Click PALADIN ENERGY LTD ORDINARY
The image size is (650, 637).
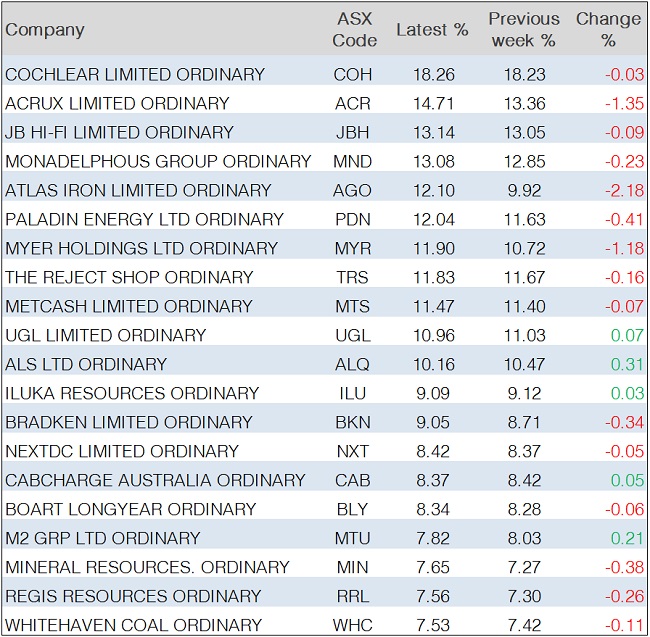click(144, 219)
